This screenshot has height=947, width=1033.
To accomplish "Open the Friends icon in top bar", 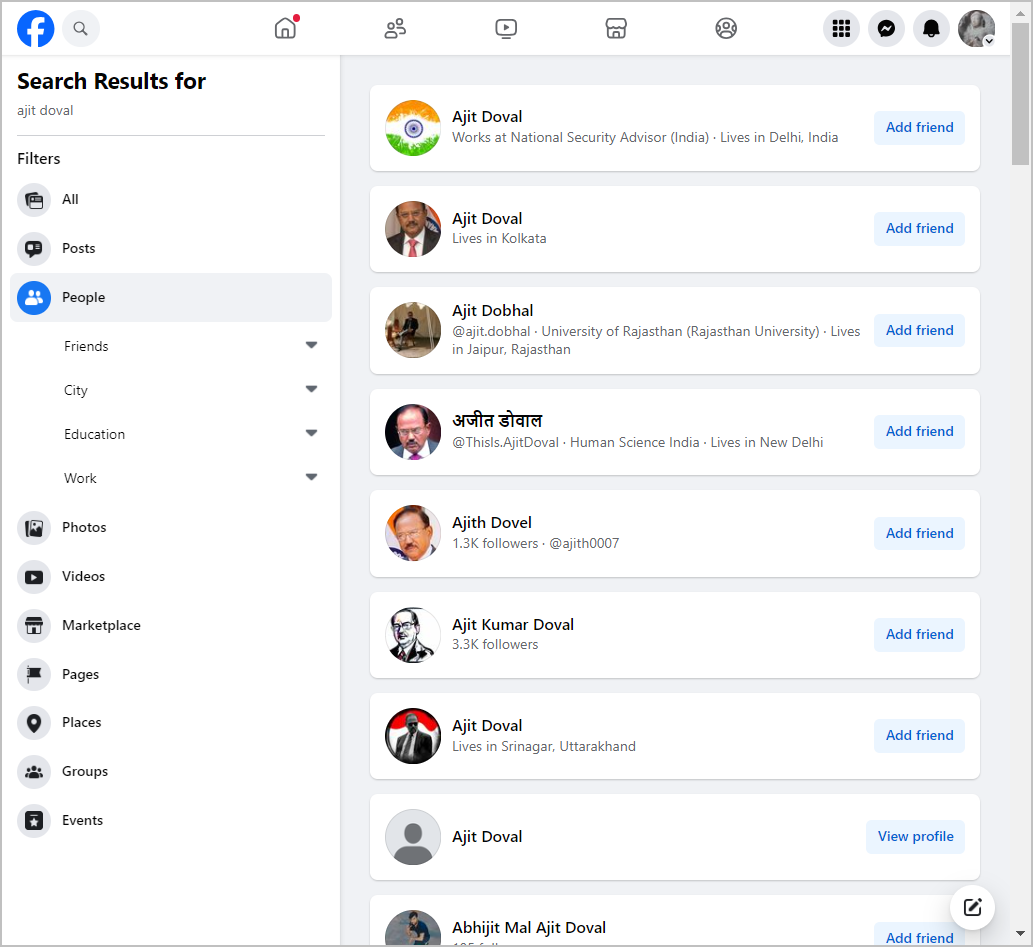I will (x=395, y=28).
